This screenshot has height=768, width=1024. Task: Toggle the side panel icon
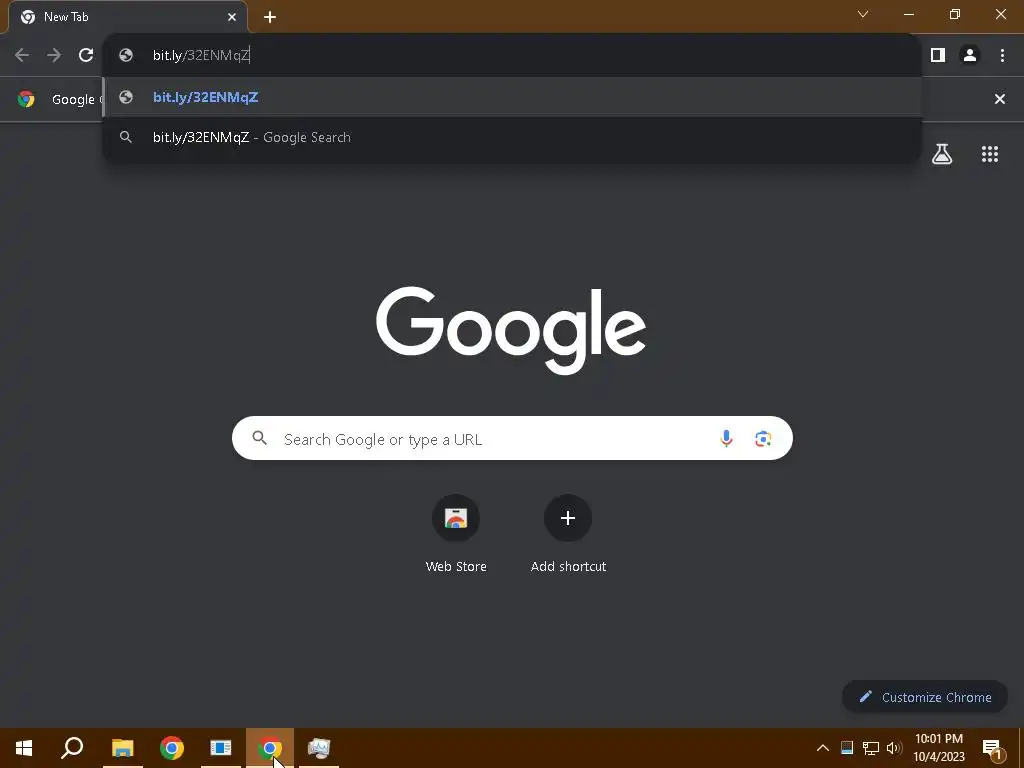(938, 55)
